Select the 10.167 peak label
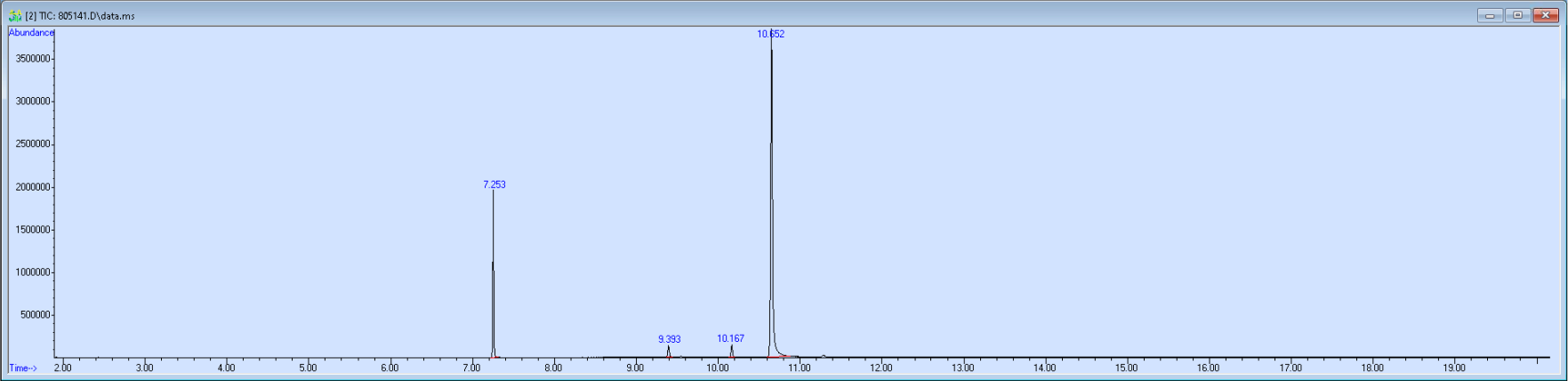Image resolution: width=1568 pixels, height=381 pixels. click(731, 338)
